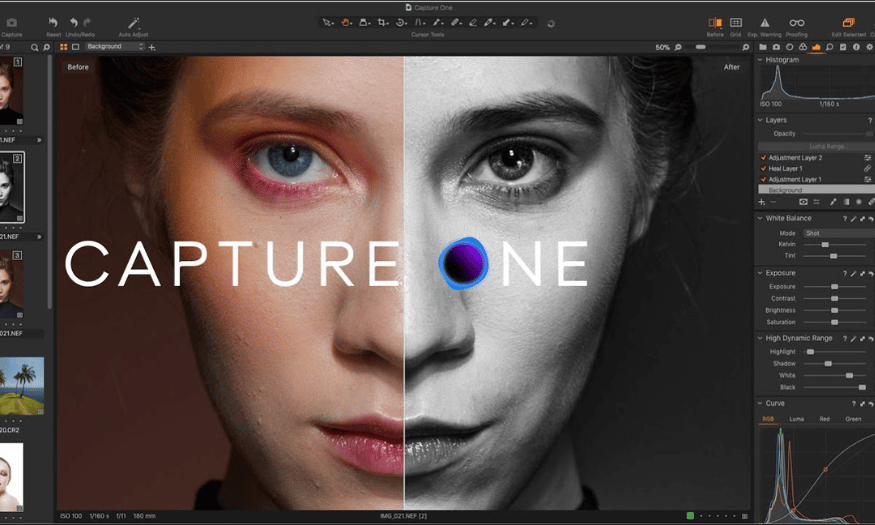The width and height of the screenshot is (875, 525).
Task: Adjust the Exposure slider
Action: (834, 287)
